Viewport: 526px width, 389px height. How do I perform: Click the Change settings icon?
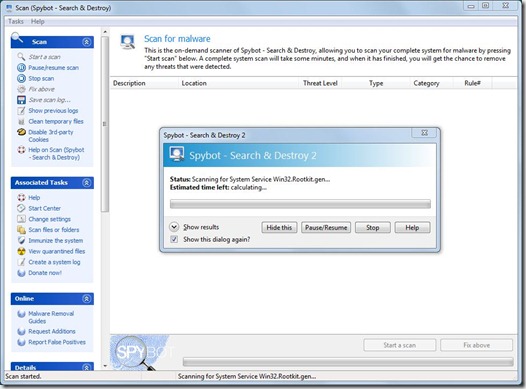click(x=21, y=219)
